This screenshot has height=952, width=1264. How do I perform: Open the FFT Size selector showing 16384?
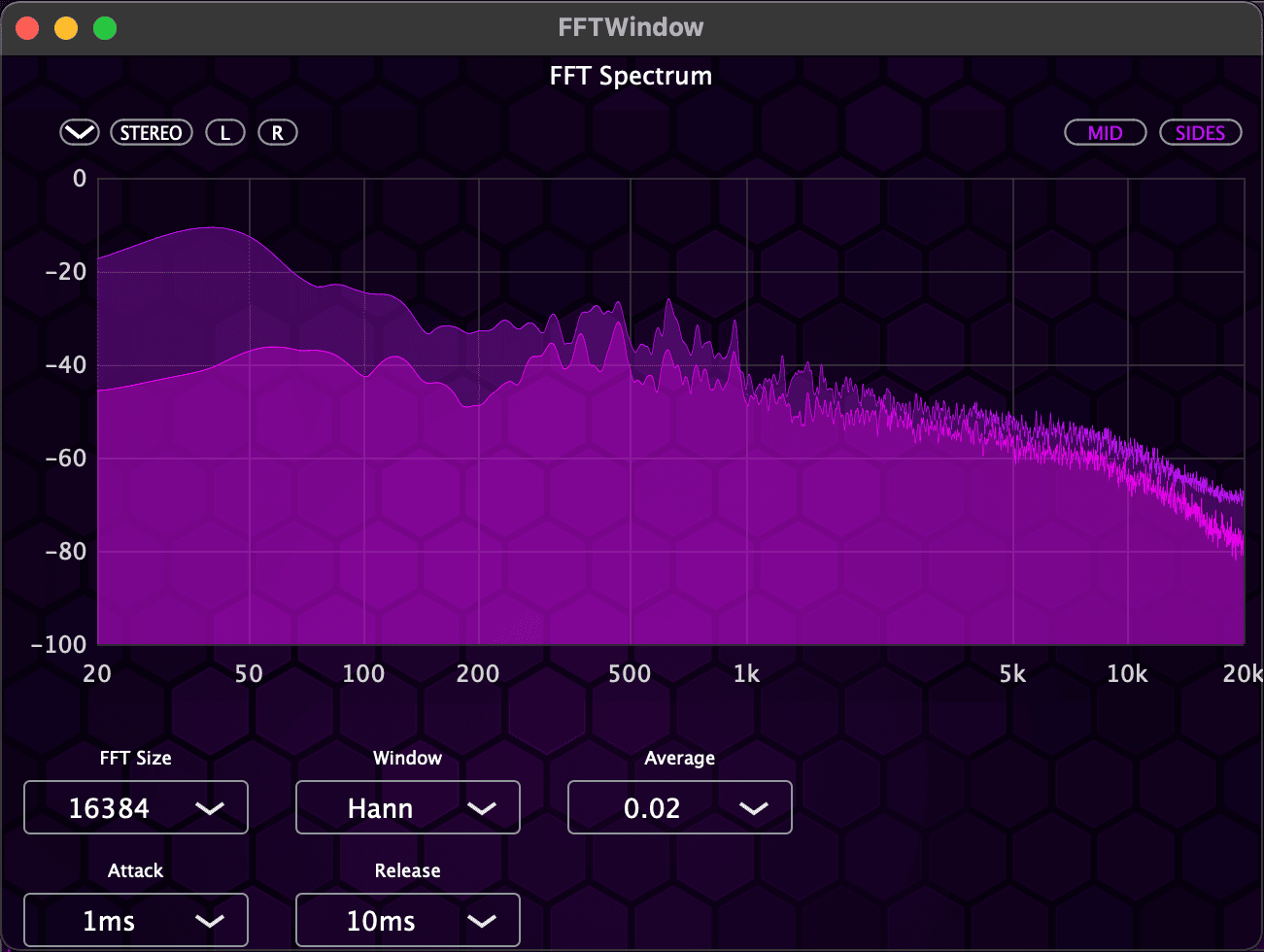click(135, 807)
